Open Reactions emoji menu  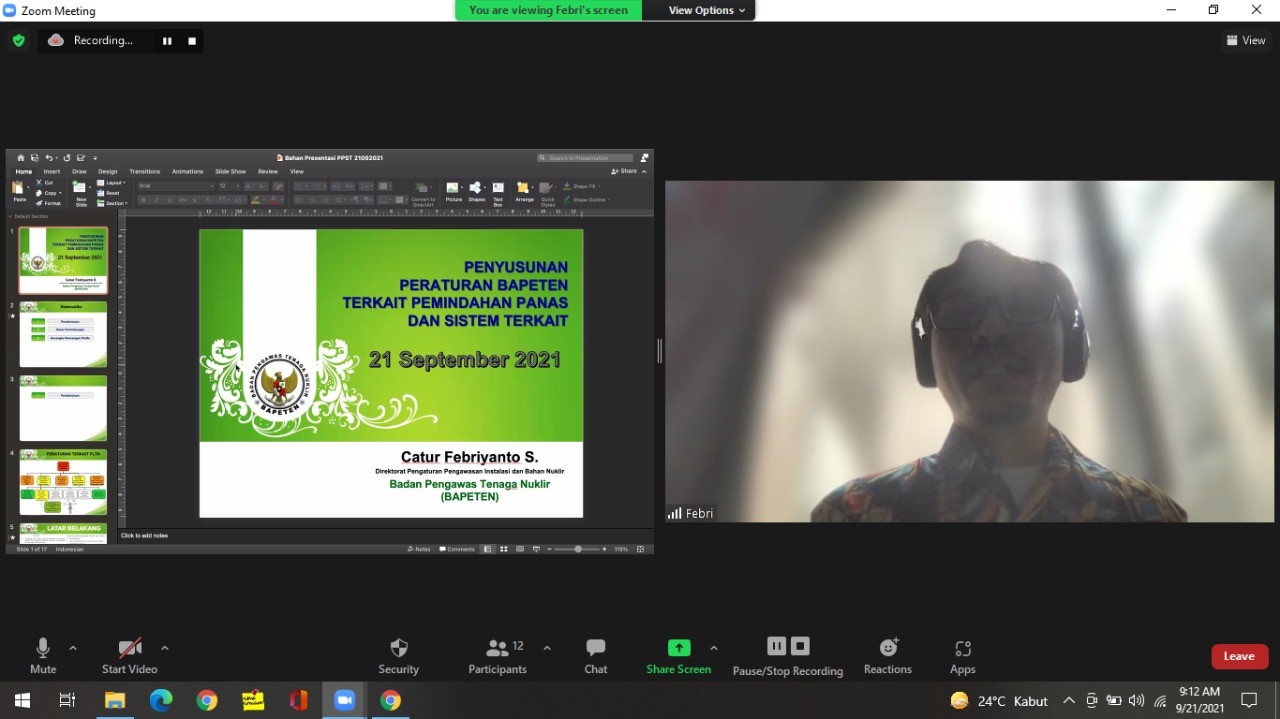pos(888,656)
